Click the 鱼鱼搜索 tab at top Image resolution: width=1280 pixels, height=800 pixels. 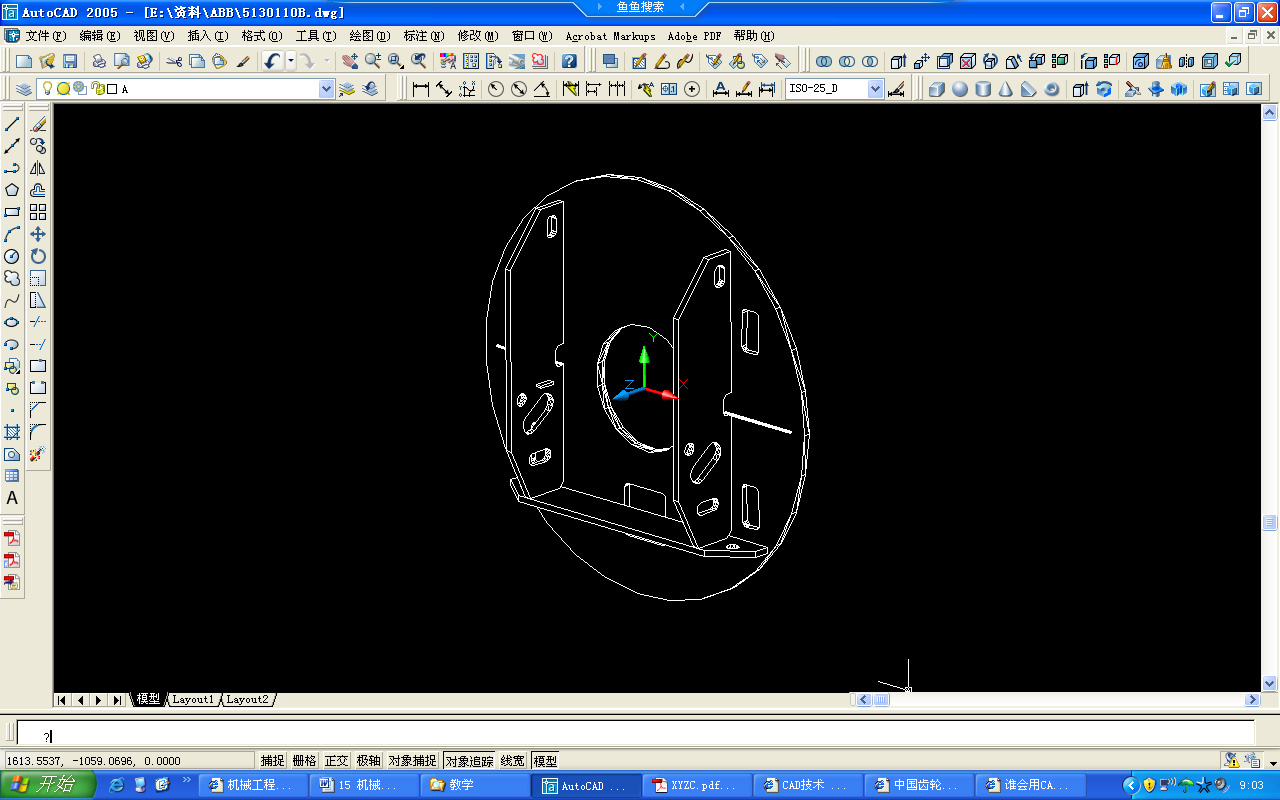pyautogui.click(x=640, y=7)
